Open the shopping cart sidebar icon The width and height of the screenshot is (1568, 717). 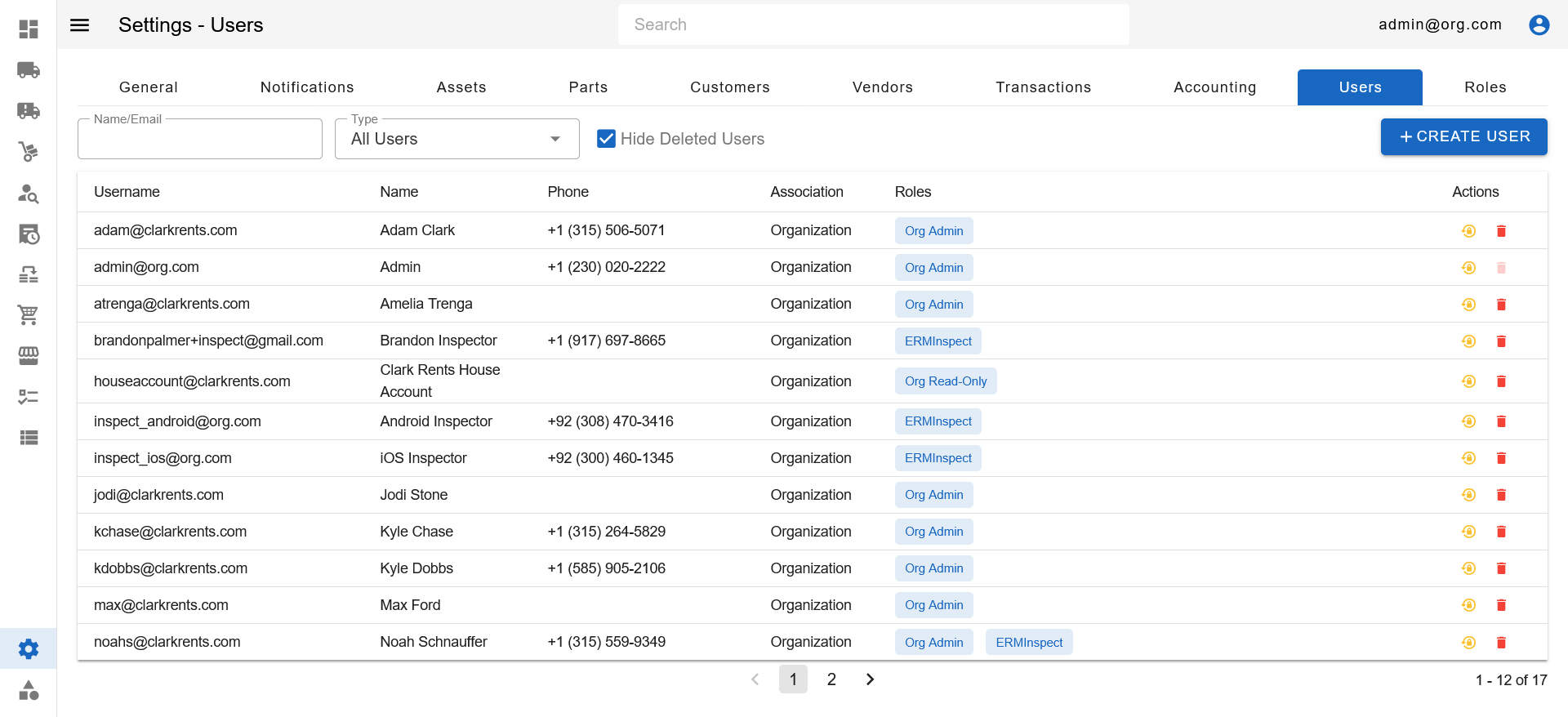(x=29, y=314)
